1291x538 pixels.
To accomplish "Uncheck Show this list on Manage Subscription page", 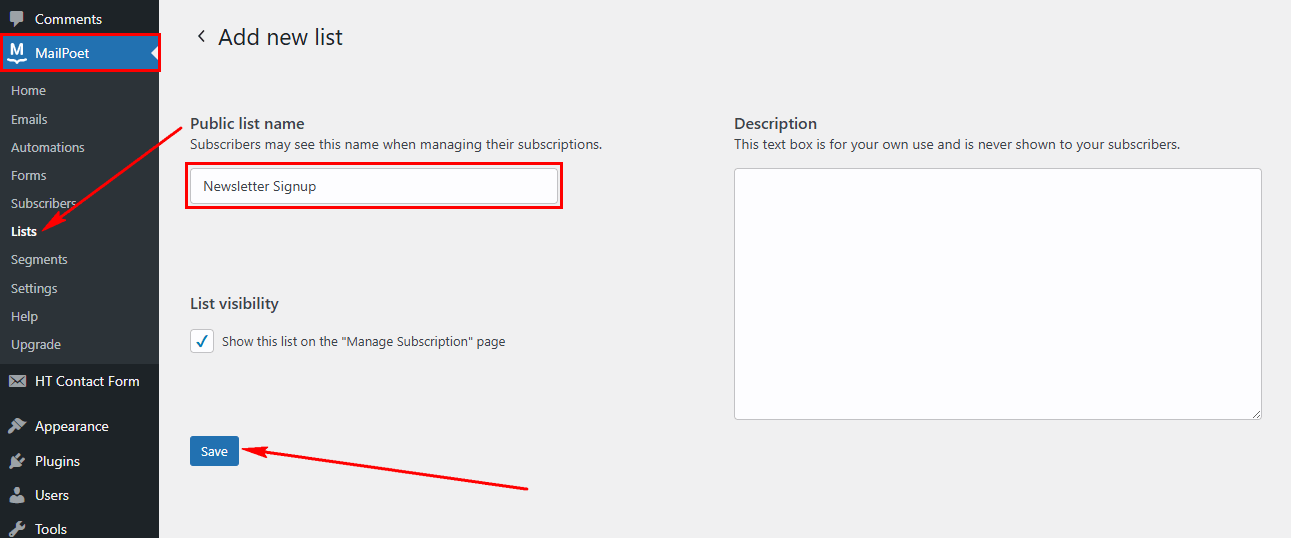I will tap(202, 341).
